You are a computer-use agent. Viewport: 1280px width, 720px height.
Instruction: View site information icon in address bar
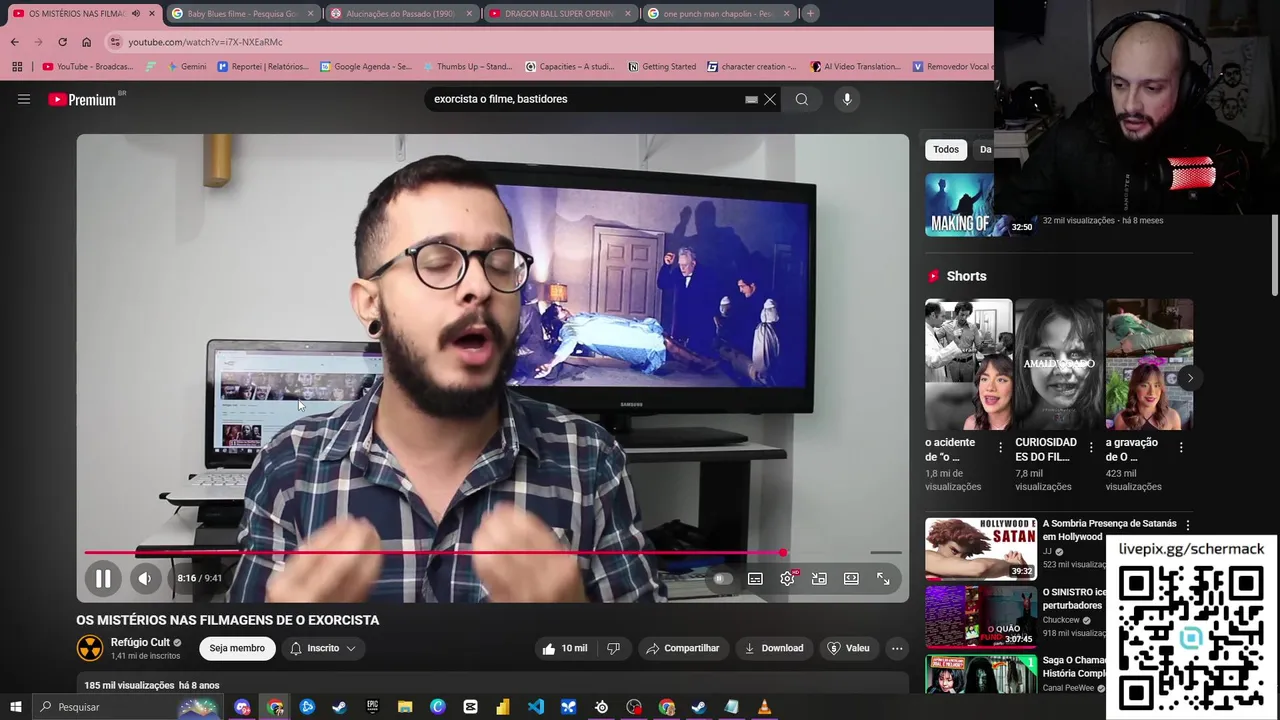(x=115, y=42)
